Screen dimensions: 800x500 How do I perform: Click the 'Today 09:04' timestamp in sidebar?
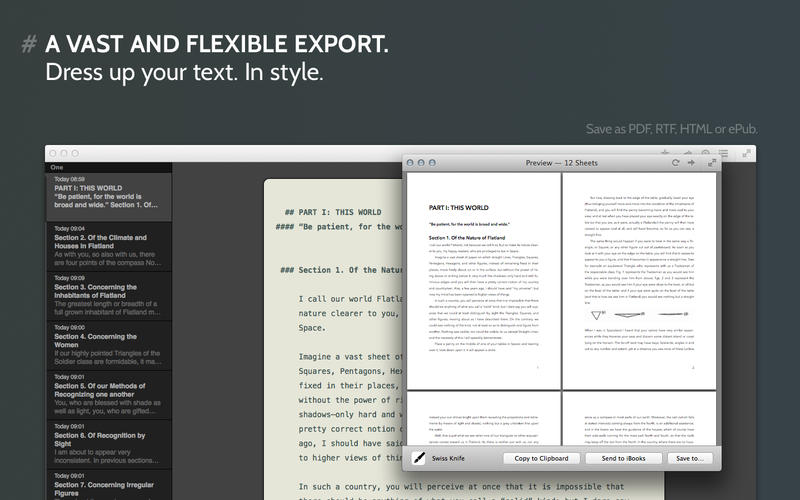pyautogui.click(x=69, y=229)
